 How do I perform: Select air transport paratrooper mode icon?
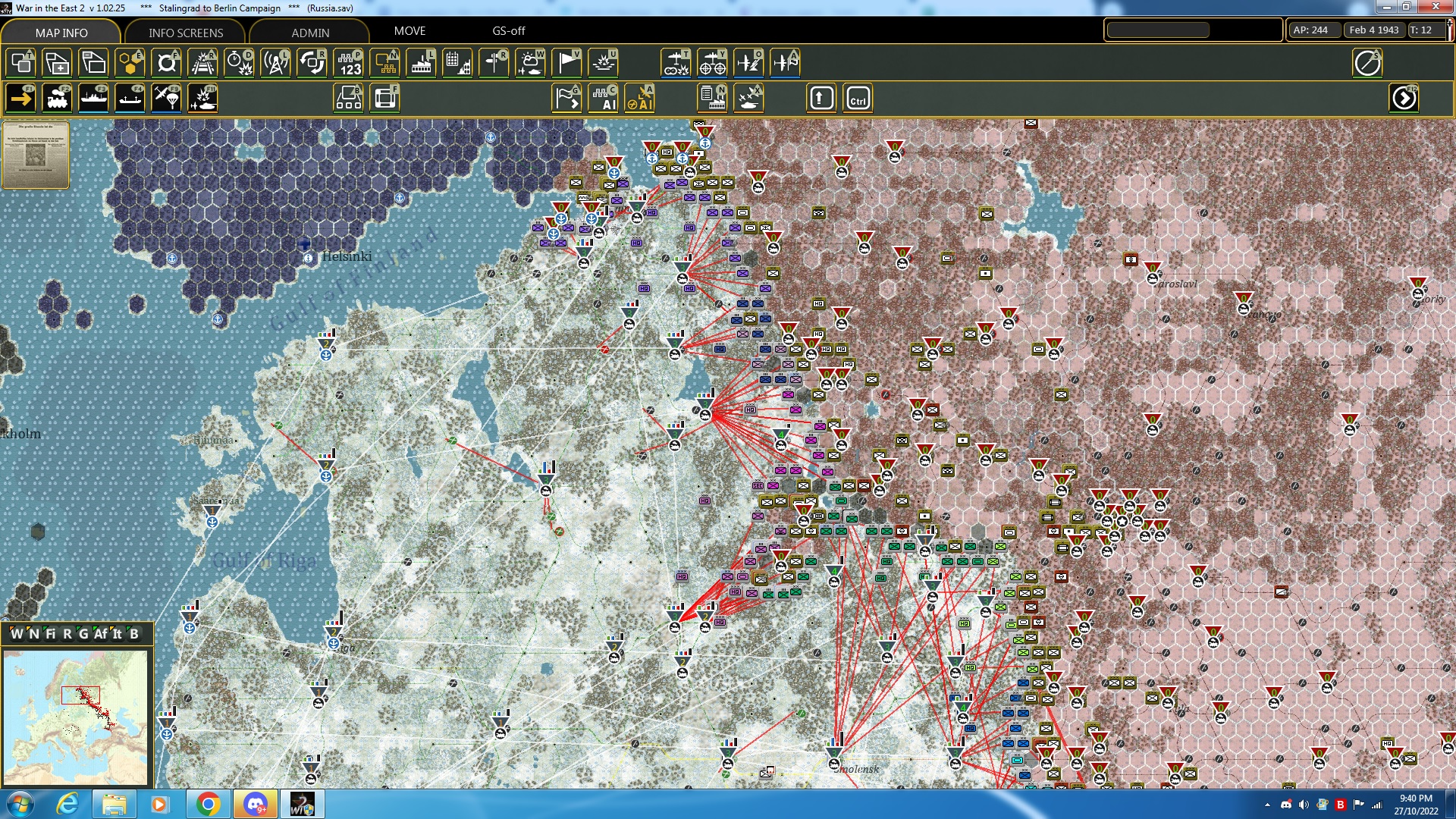coord(167,99)
